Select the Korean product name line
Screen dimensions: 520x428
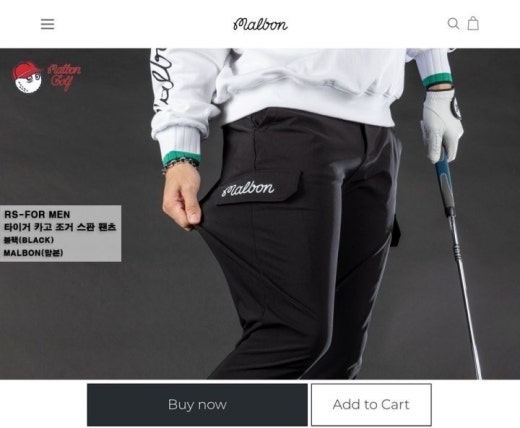(60, 227)
